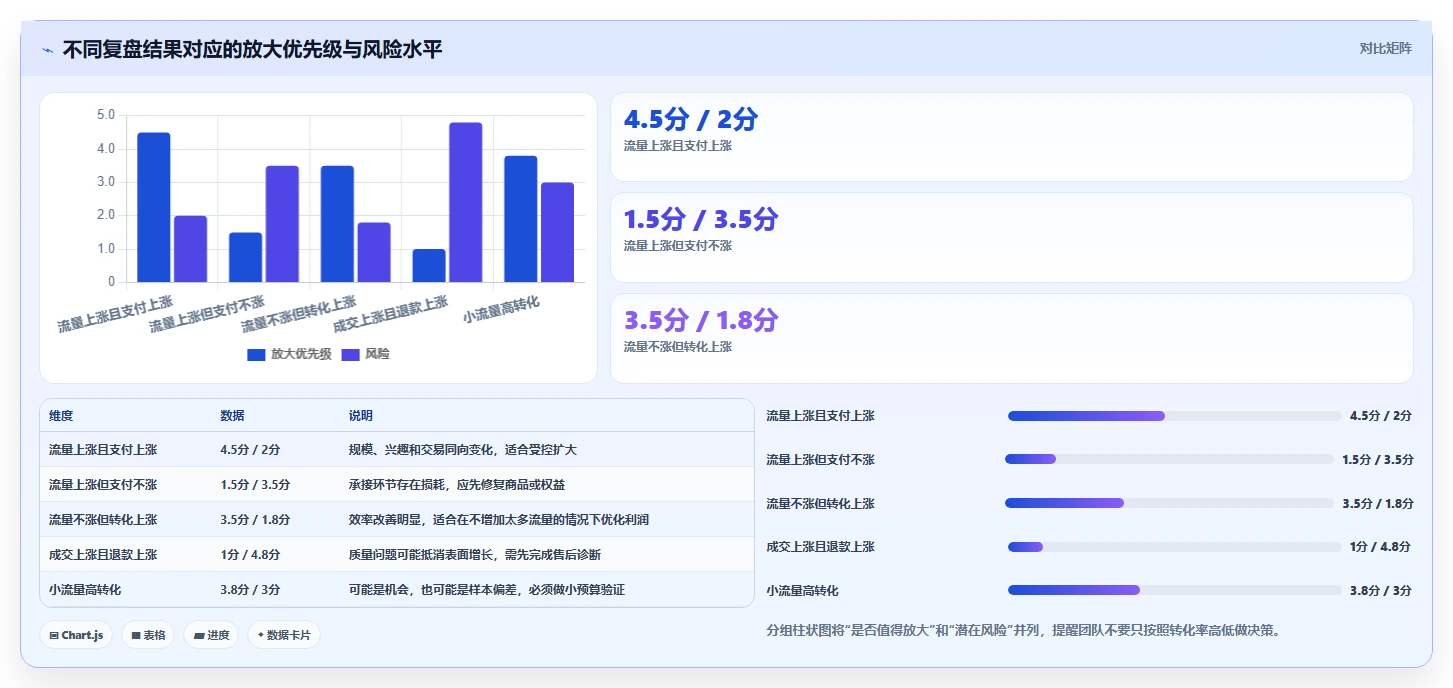1453x688 pixels.
Task: Click the 2.0 purple risk bar for 流量上涨且支付上涨
Action: (190, 249)
